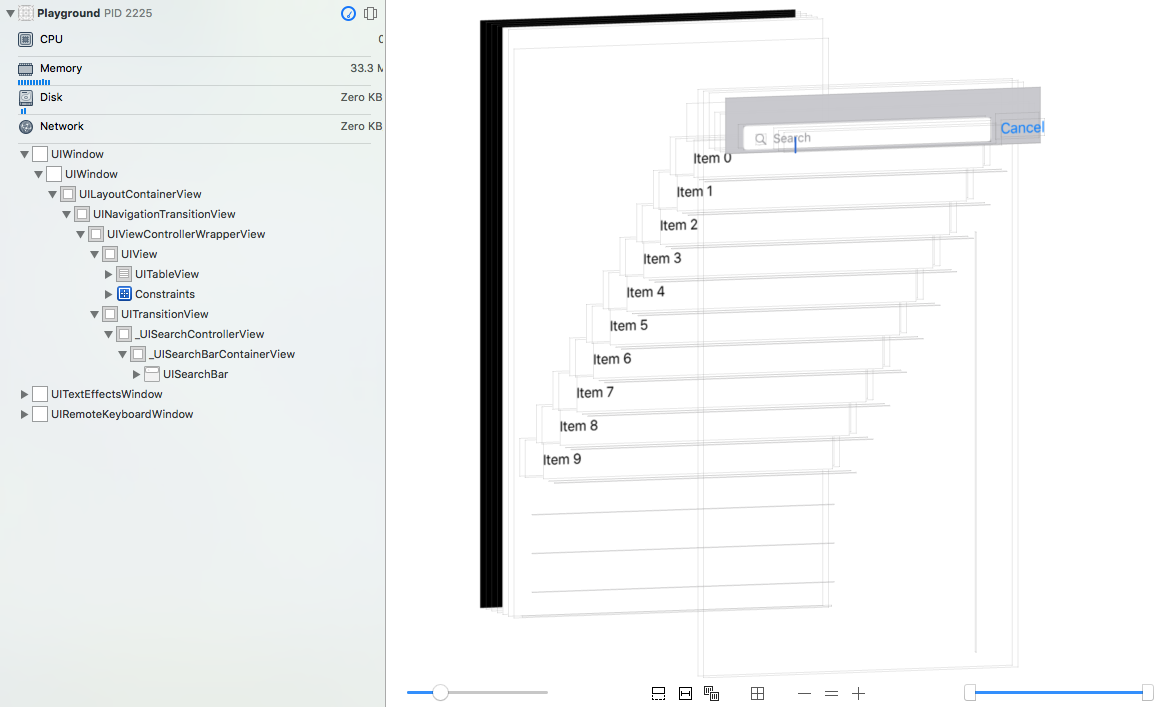Image resolution: width=1167 pixels, height=707 pixels.
Task: Orient the canvas using the 2D grid icon
Action: click(757, 692)
